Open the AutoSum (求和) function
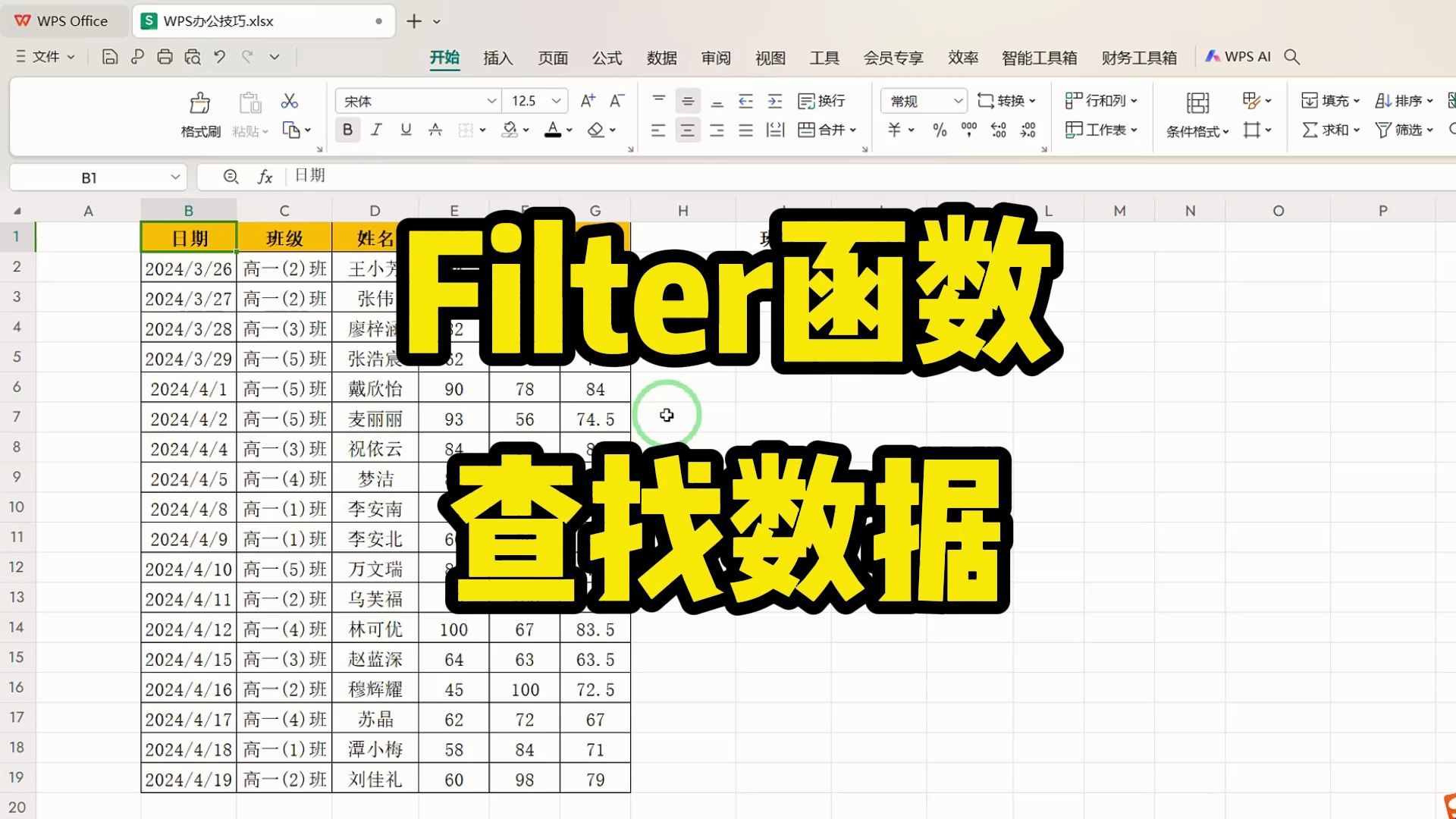 pos(1329,130)
